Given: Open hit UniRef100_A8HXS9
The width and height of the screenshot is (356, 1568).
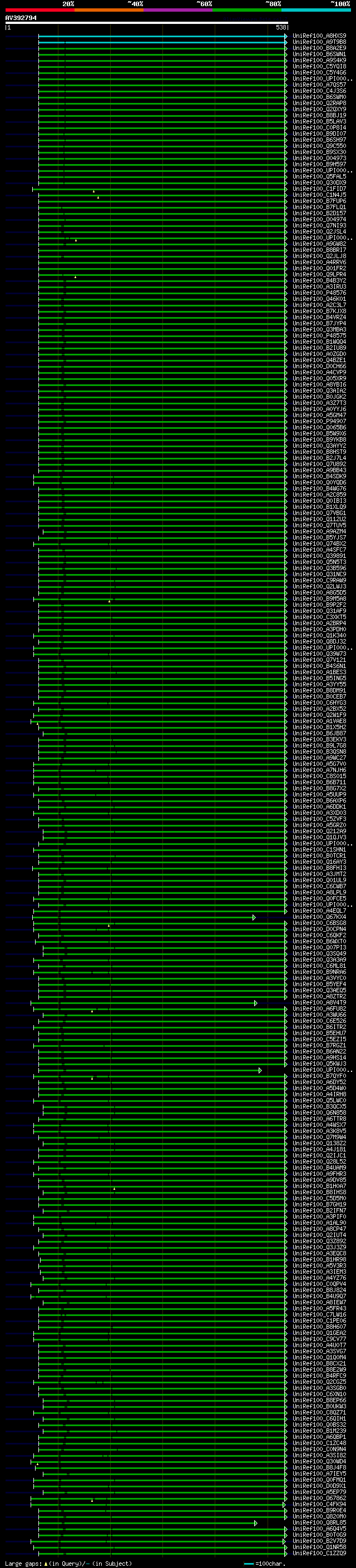Looking at the screenshot, I should tap(319, 36).
